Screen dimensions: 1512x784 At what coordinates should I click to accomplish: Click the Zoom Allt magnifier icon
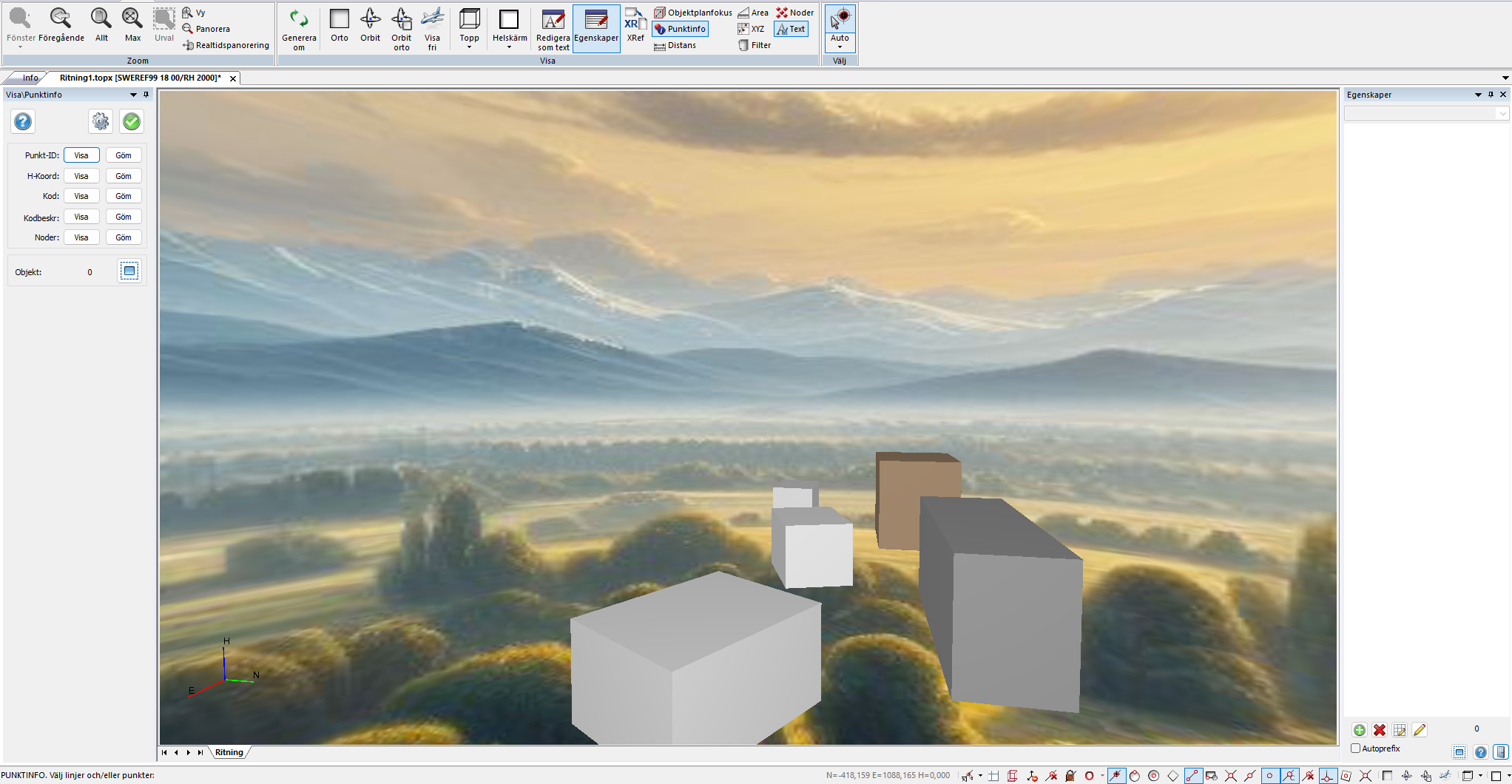click(101, 20)
